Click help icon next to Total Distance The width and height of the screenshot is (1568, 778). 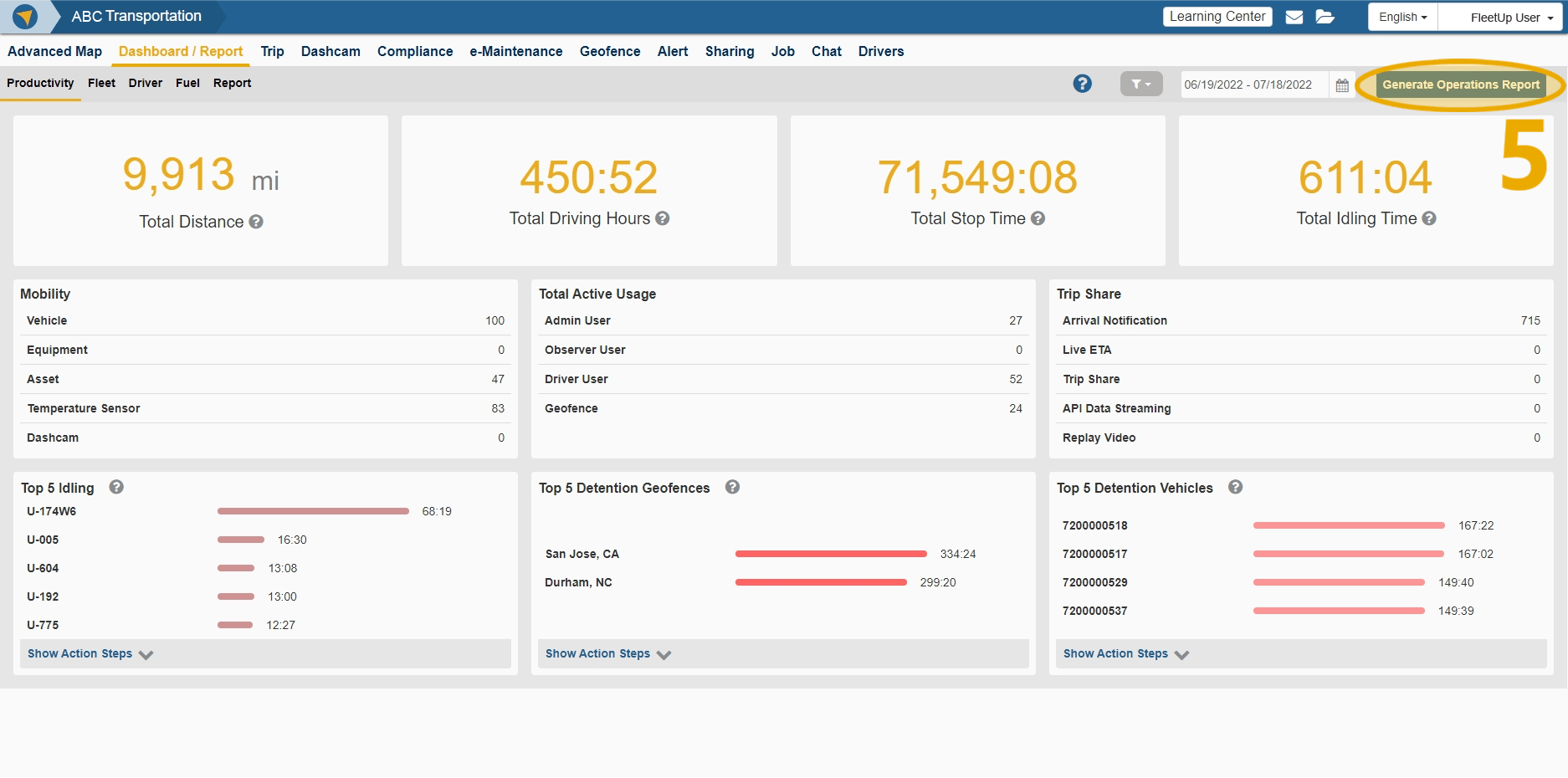point(256,222)
